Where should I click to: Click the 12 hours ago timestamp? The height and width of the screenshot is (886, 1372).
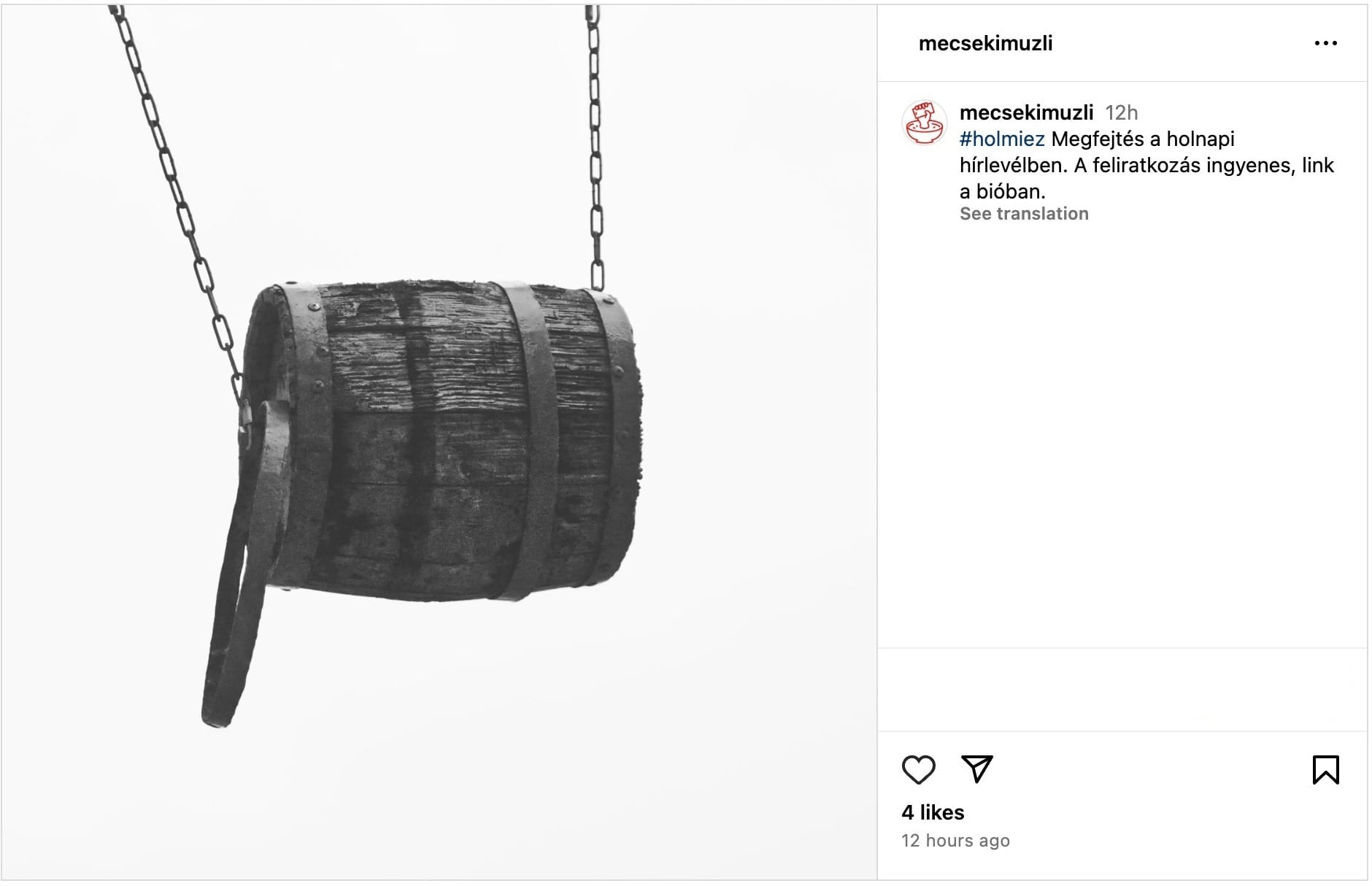tap(955, 841)
